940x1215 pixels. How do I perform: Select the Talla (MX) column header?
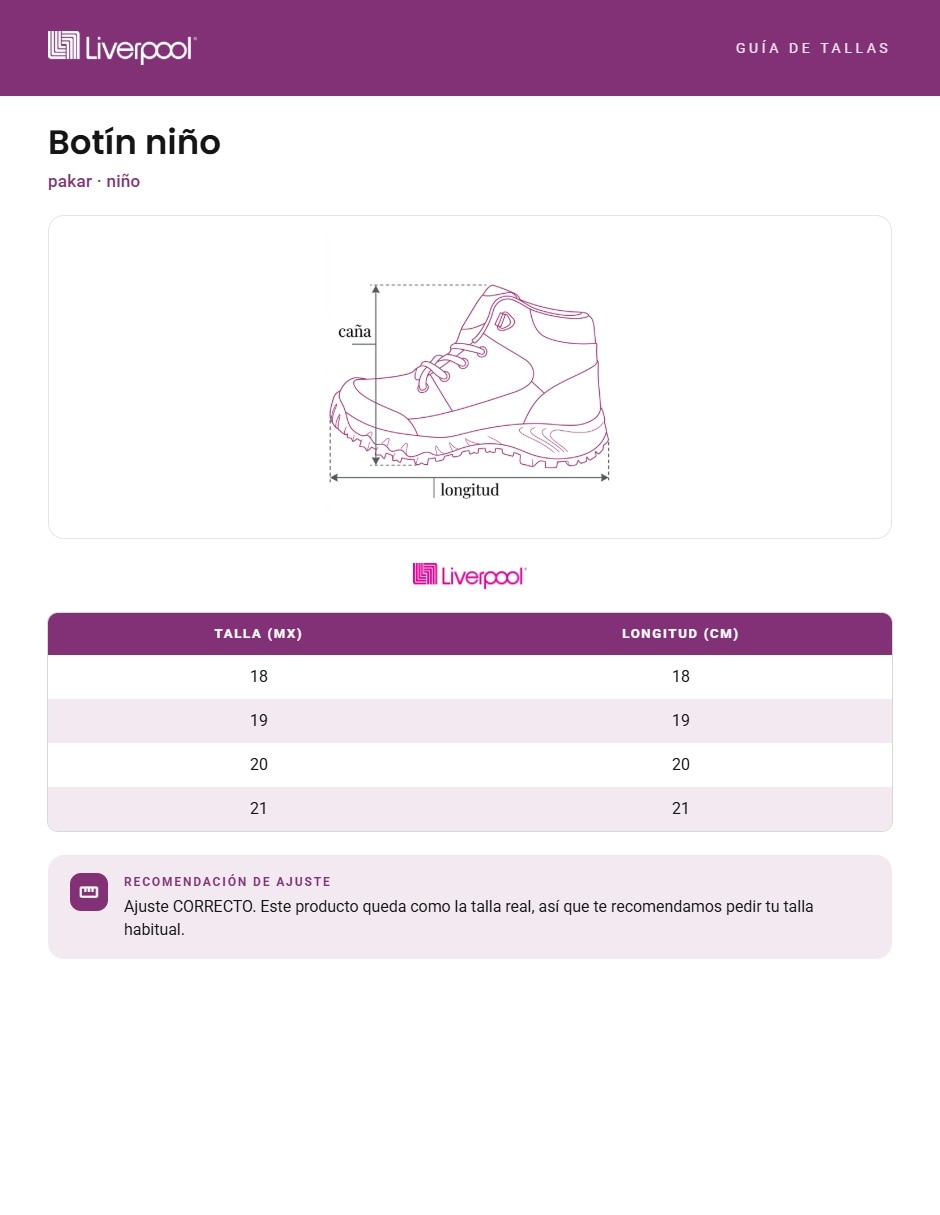pyautogui.click(x=258, y=634)
